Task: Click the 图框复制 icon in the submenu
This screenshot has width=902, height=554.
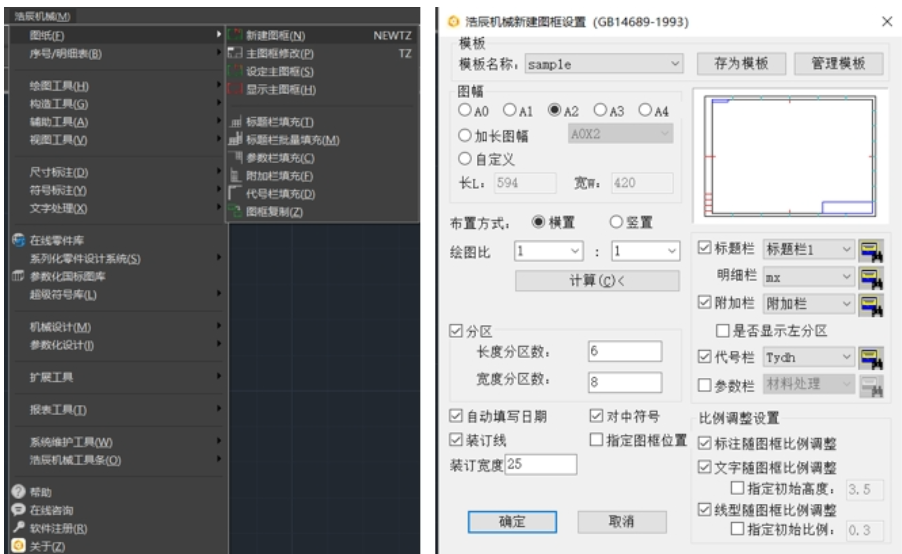Action: tap(236, 211)
